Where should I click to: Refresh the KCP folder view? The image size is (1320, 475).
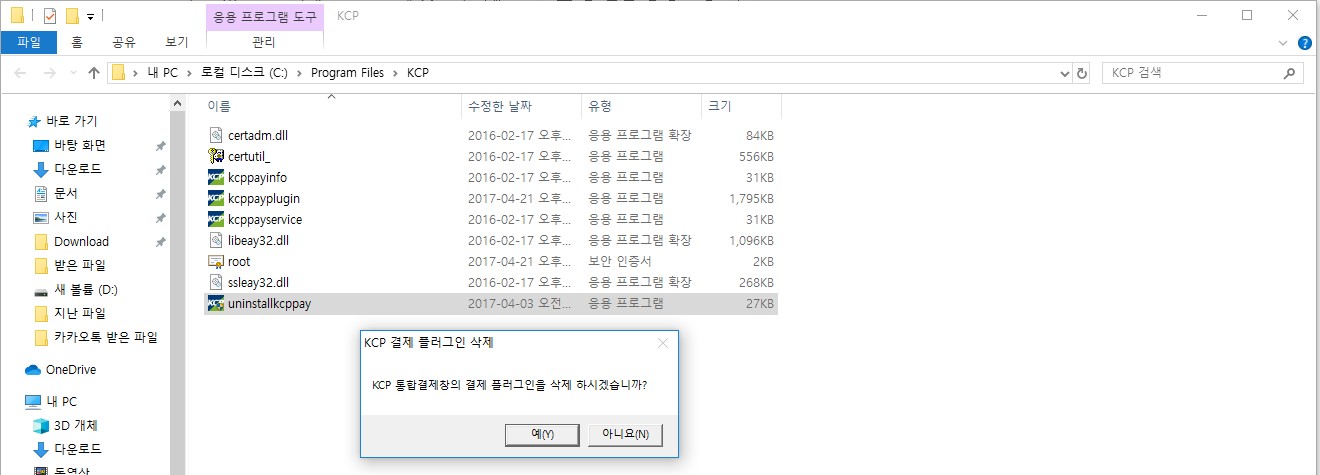pyautogui.click(x=1082, y=73)
